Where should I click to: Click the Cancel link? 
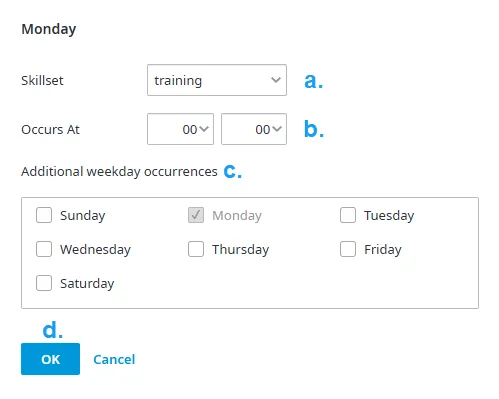[x=114, y=359]
